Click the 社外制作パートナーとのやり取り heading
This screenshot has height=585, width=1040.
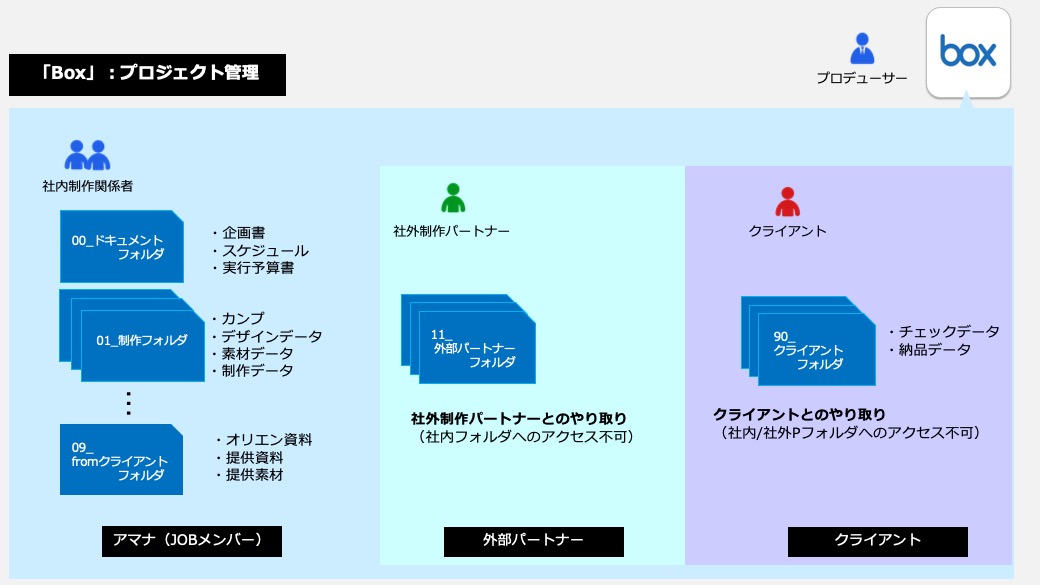(x=519, y=419)
